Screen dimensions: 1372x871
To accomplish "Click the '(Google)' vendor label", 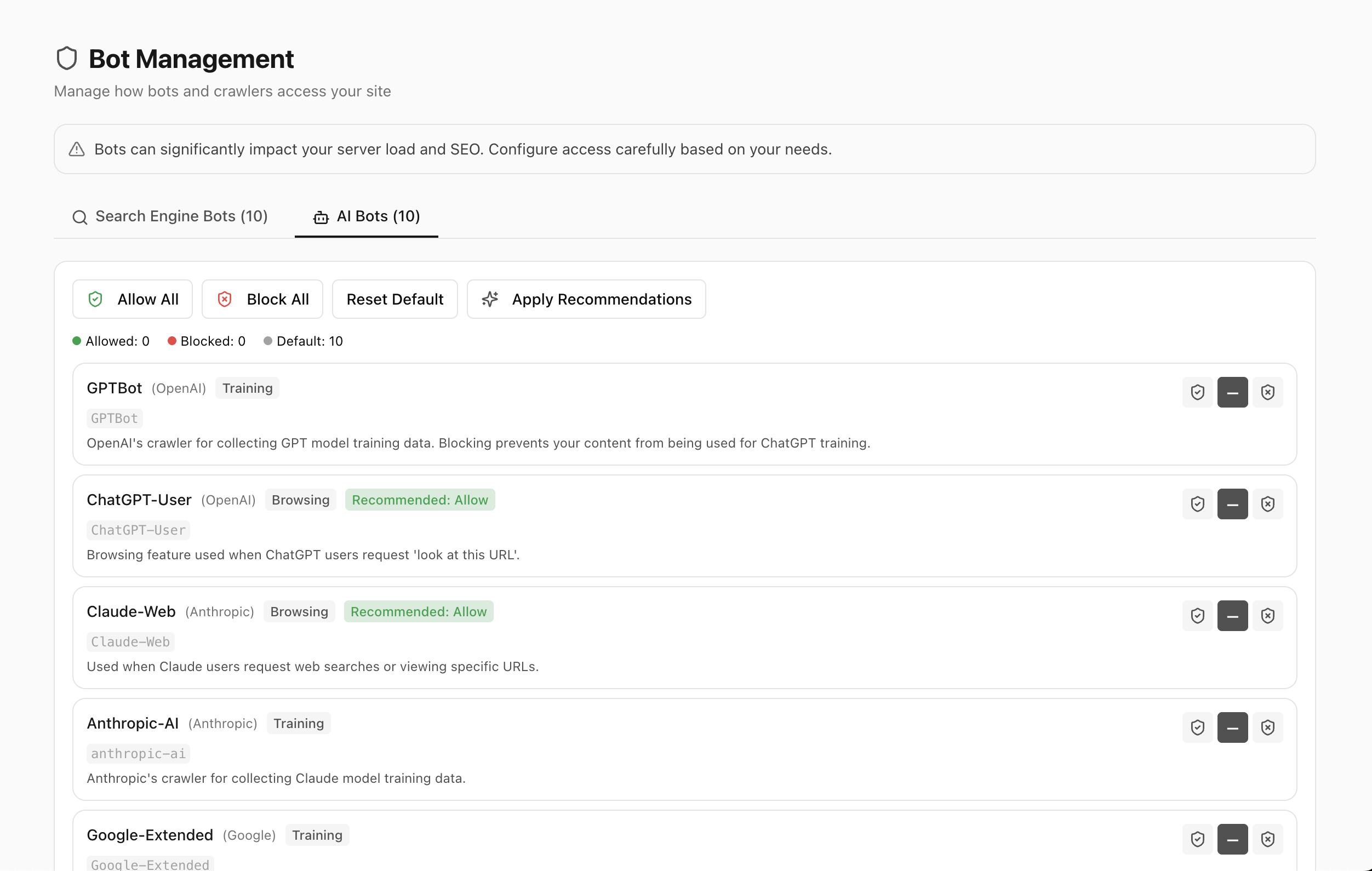I will 249,834.
